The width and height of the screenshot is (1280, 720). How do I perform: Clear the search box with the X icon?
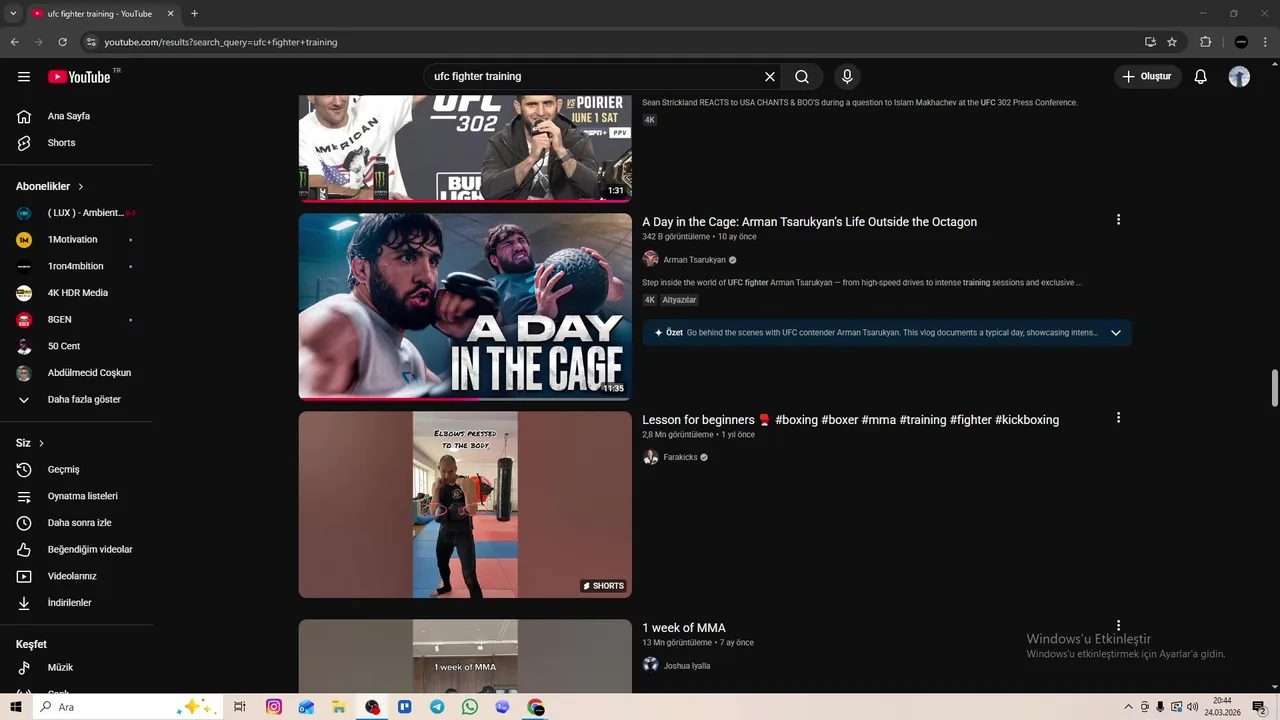770,77
